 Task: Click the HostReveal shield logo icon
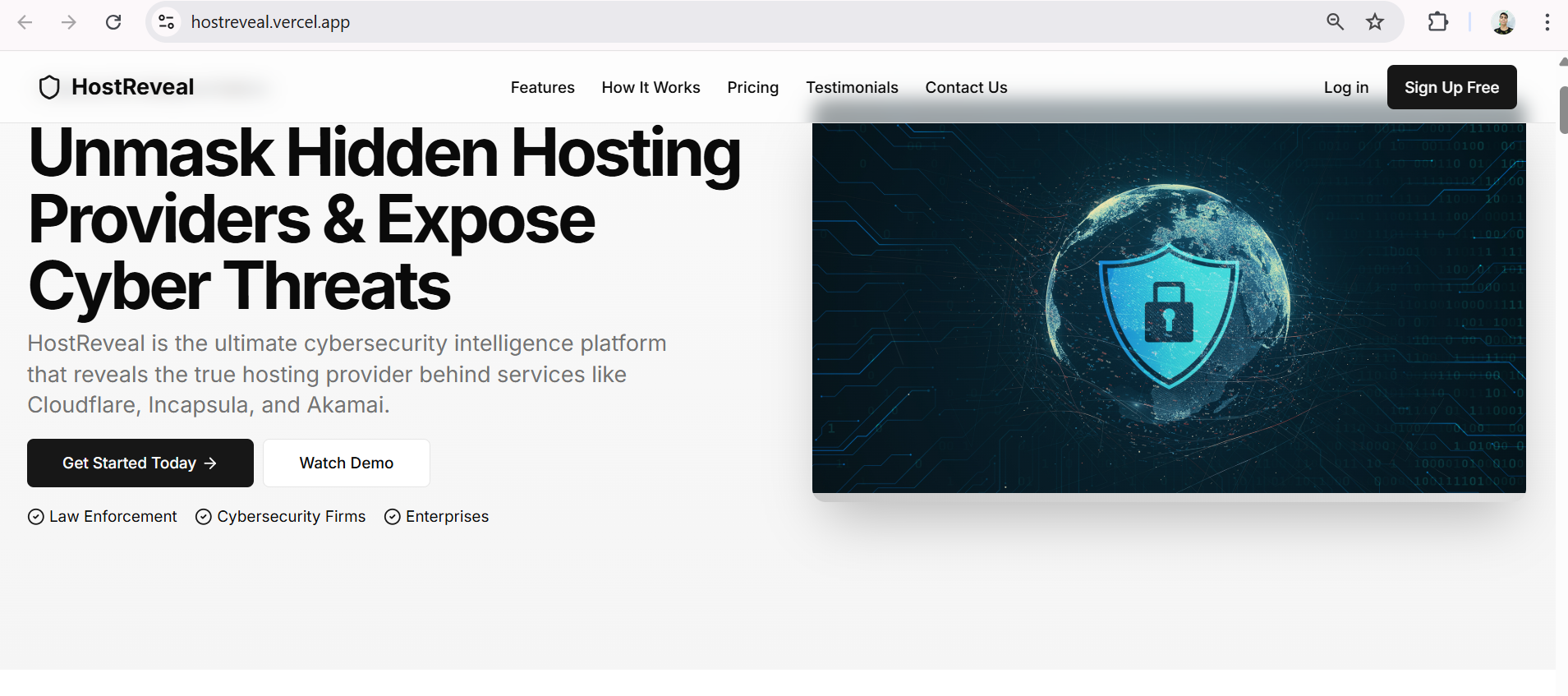tap(49, 87)
